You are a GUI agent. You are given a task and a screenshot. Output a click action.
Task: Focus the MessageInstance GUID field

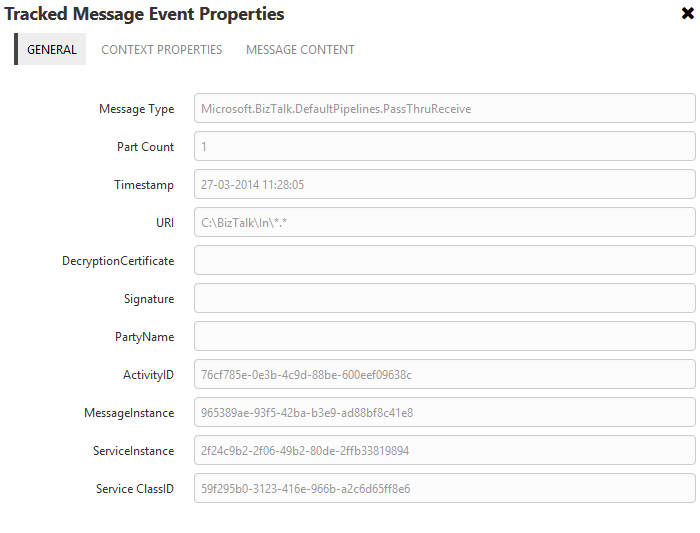(x=444, y=413)
